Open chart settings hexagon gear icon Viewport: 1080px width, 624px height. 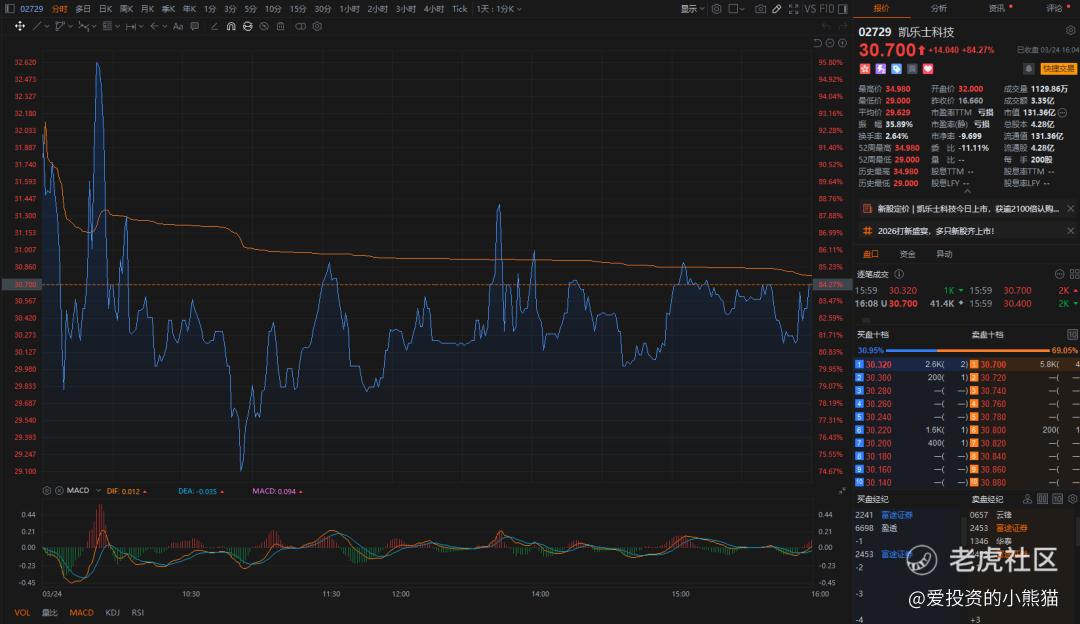[x=716, y=9]
